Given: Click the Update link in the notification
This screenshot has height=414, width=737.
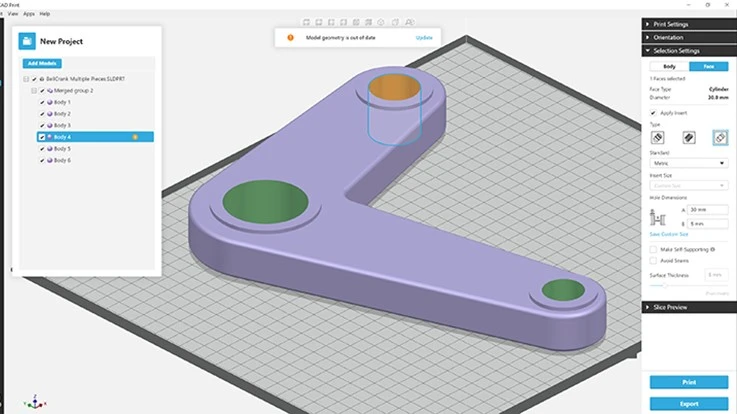Looking at the screenshot, I should tap(426, 38).
